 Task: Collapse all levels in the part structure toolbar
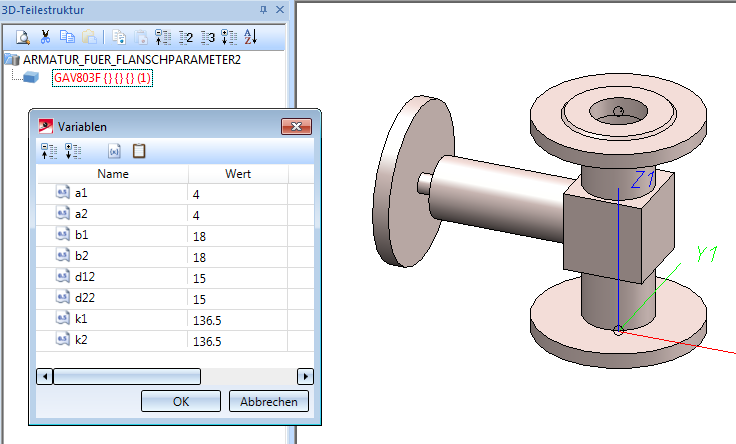(x=163, y=37)
